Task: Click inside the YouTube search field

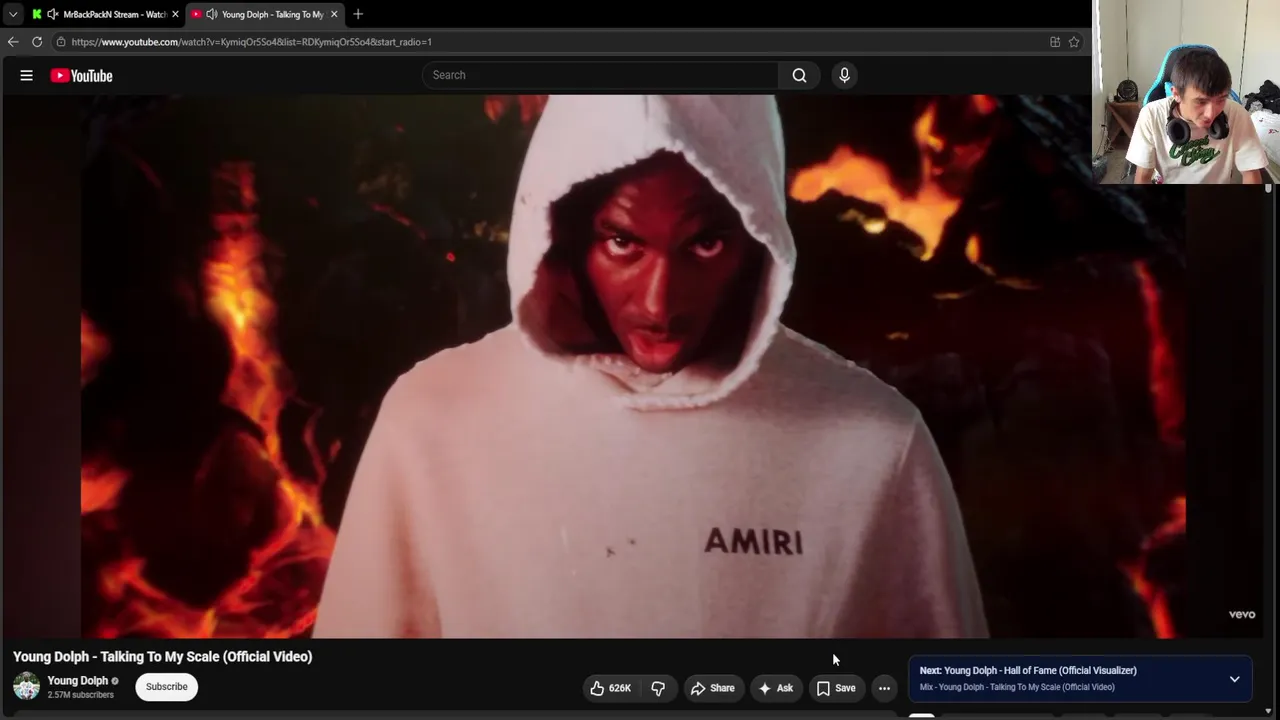Action: coord(600,75)
